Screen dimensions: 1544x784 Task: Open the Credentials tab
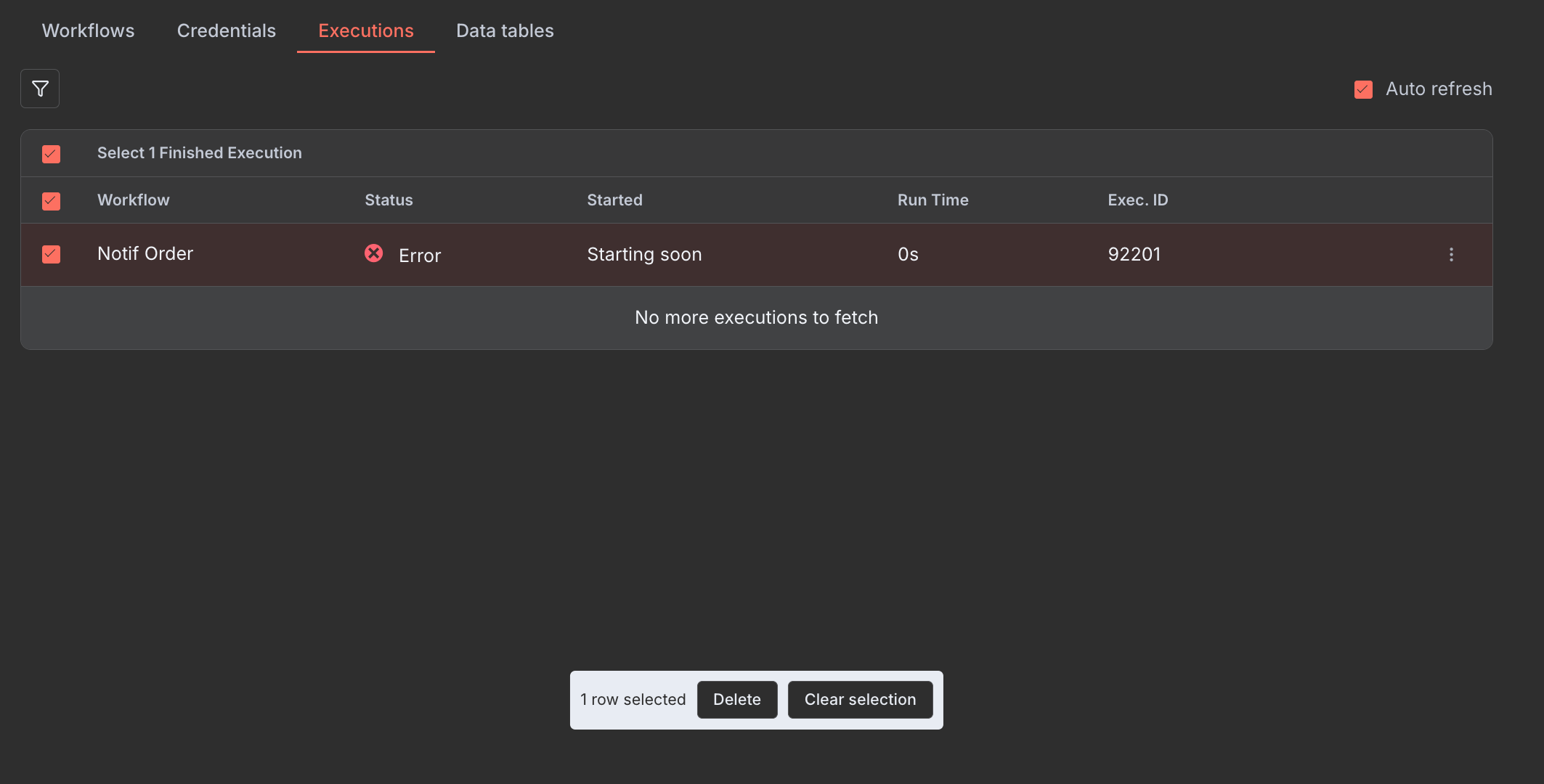pos(226,30)
